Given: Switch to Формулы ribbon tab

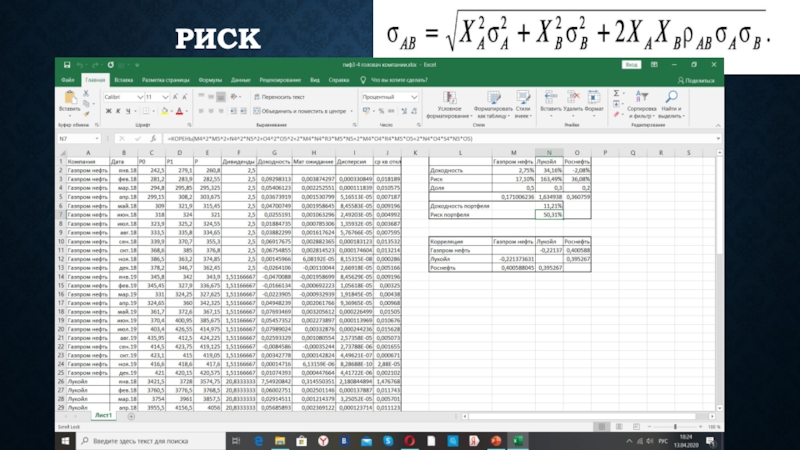Looking at the screenshot, I should pyautogui.click(x=210, y=80).
